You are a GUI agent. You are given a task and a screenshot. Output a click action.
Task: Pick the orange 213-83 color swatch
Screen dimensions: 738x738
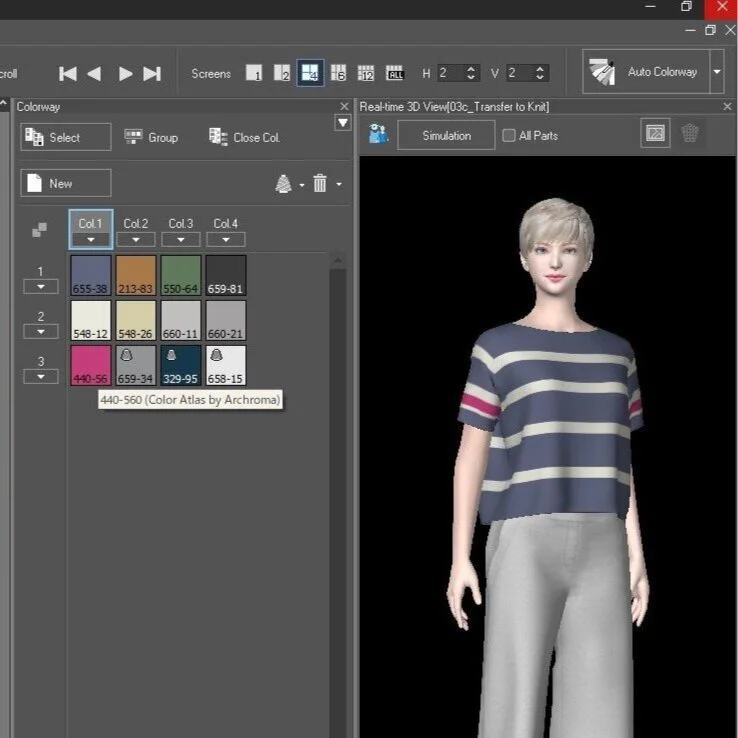pos(136,275)
